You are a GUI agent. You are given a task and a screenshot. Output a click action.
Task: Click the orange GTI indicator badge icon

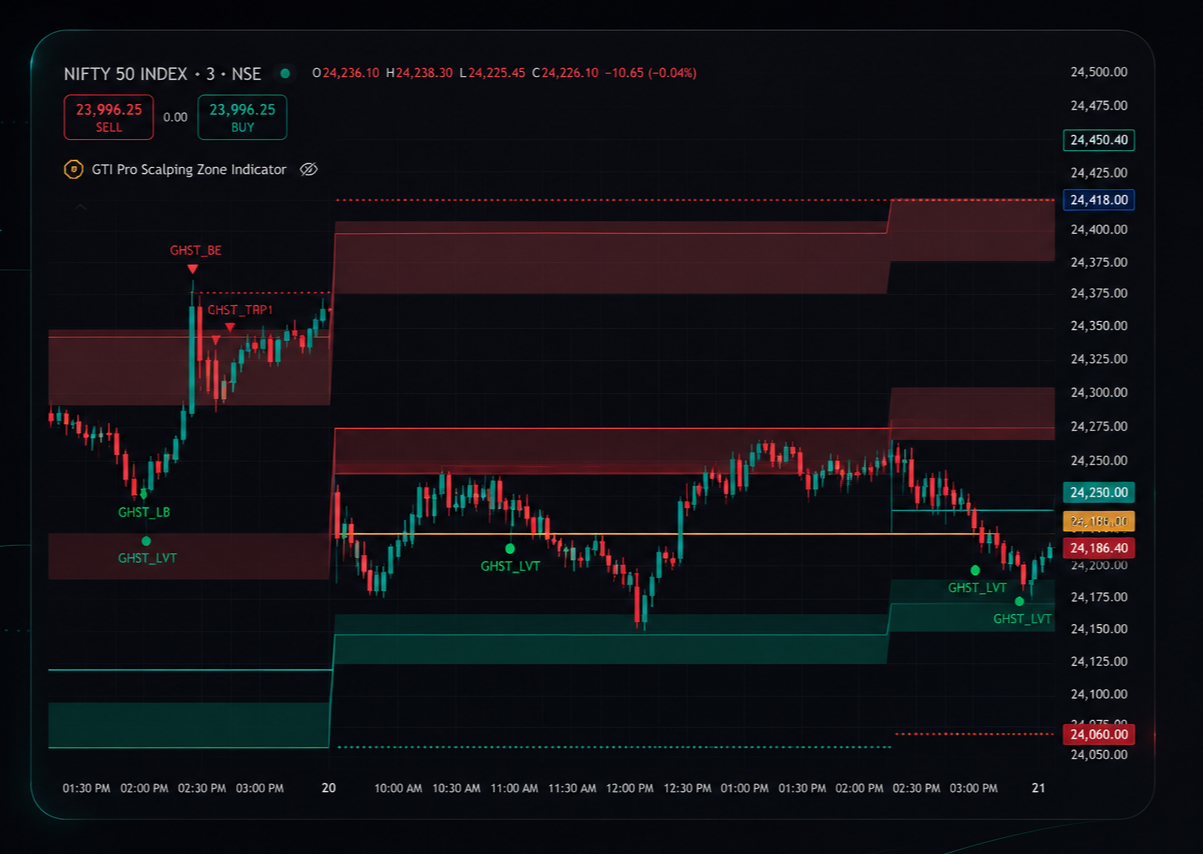(73, 170)
